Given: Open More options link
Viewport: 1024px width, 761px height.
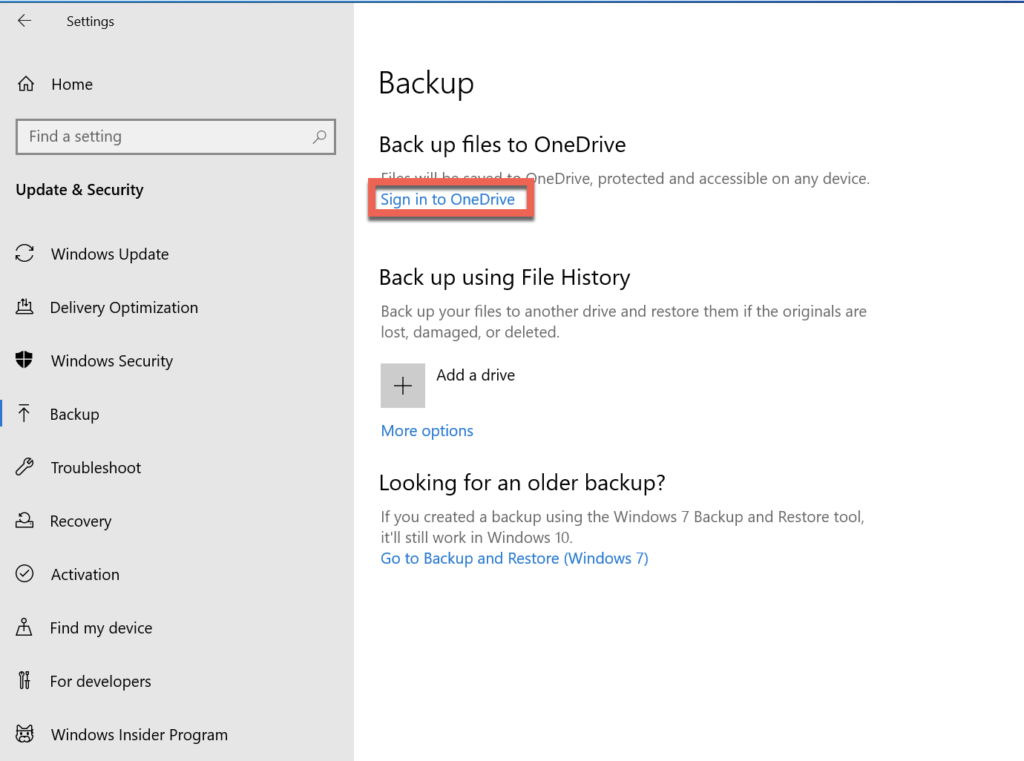Looking at the screenshot, I should 427,430.
